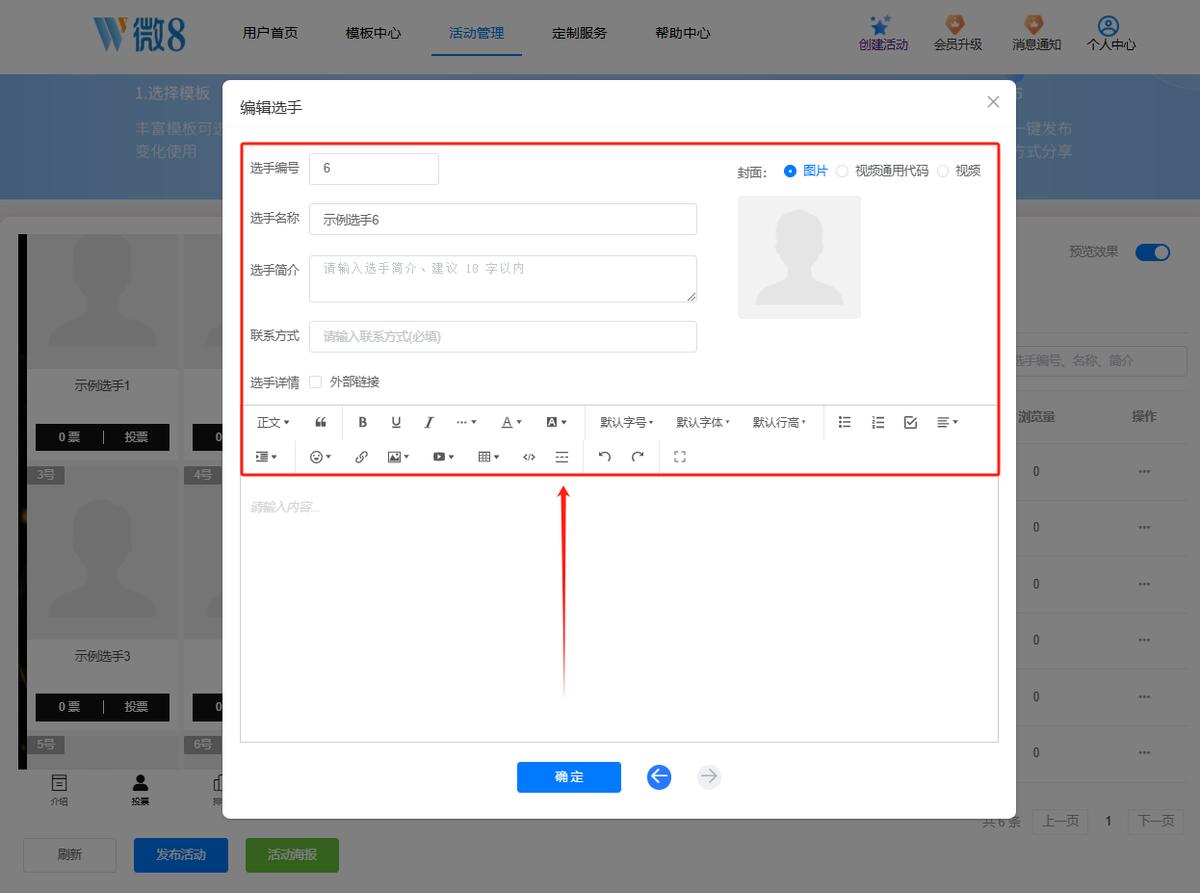Check the 外部链接 checkbox

coord(316,382)
